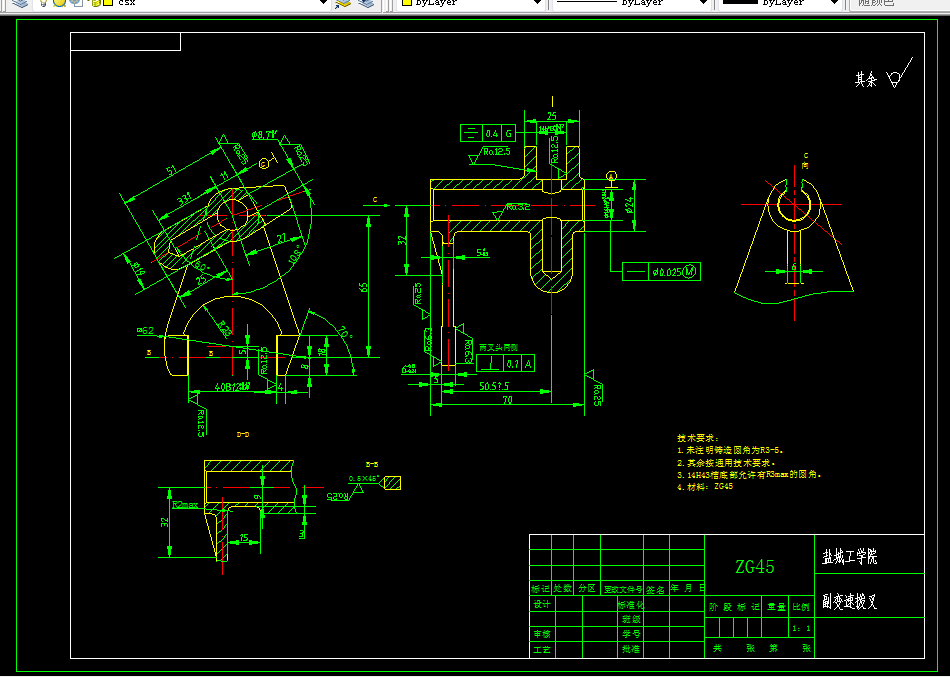
Task: Click the 阶段标记 title block label
Action: 734,607
